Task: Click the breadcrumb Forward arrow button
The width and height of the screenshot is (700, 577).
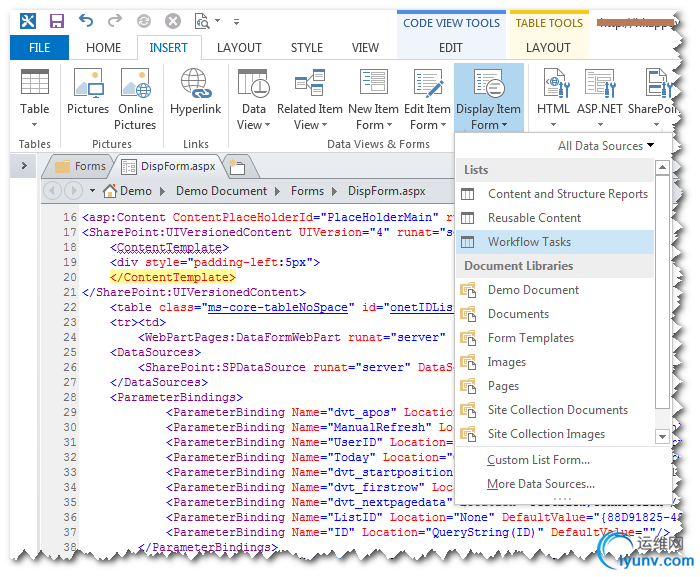Action: tap(73, 191)
